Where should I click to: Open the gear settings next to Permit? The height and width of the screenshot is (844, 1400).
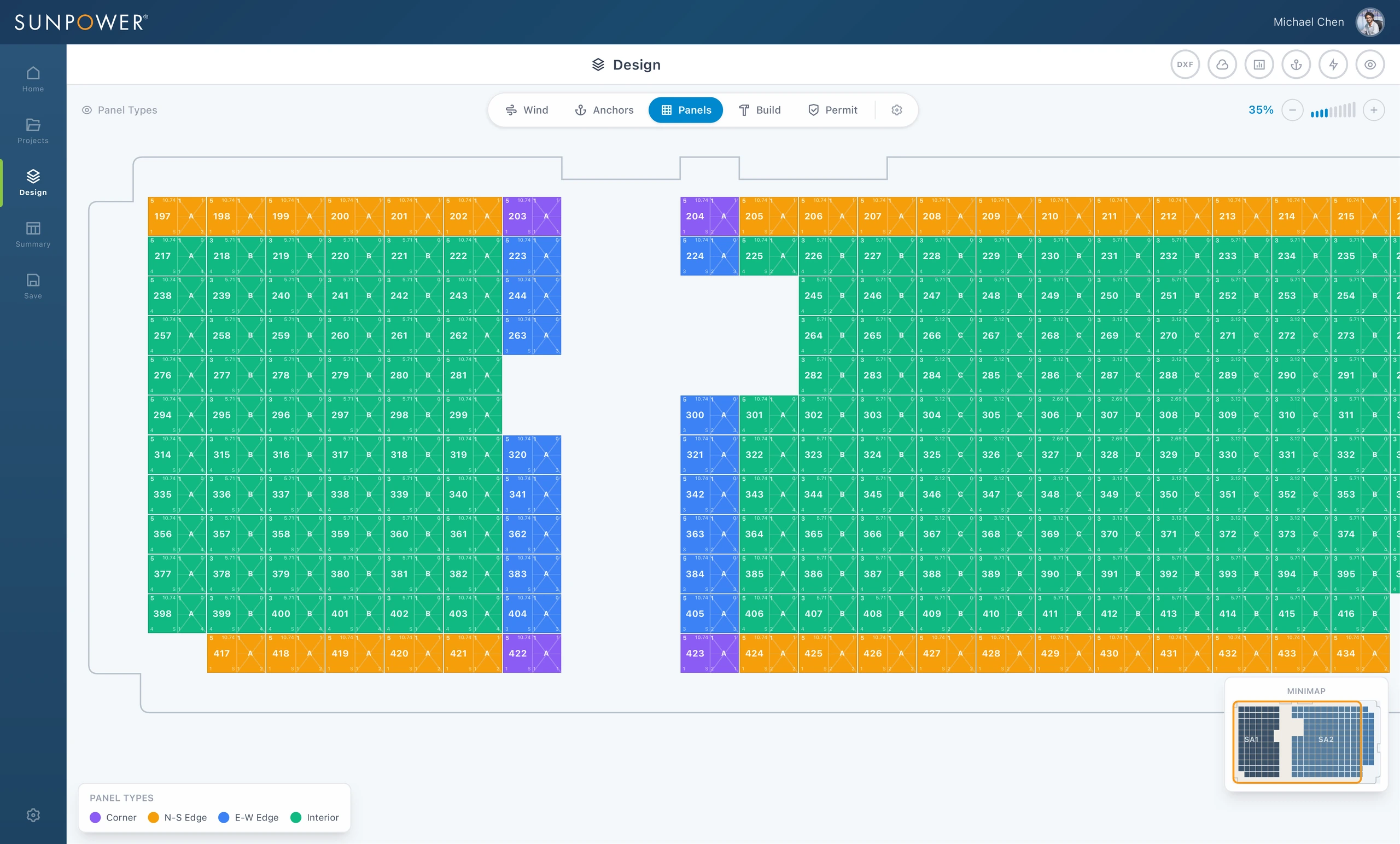click(896, 110)
